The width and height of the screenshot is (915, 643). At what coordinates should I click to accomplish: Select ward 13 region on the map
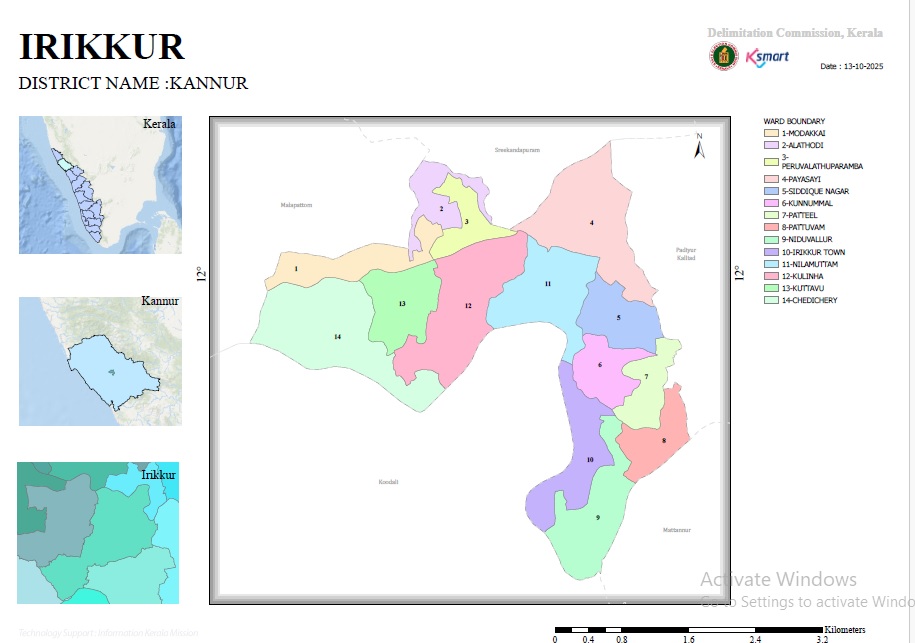pos(402,303)
